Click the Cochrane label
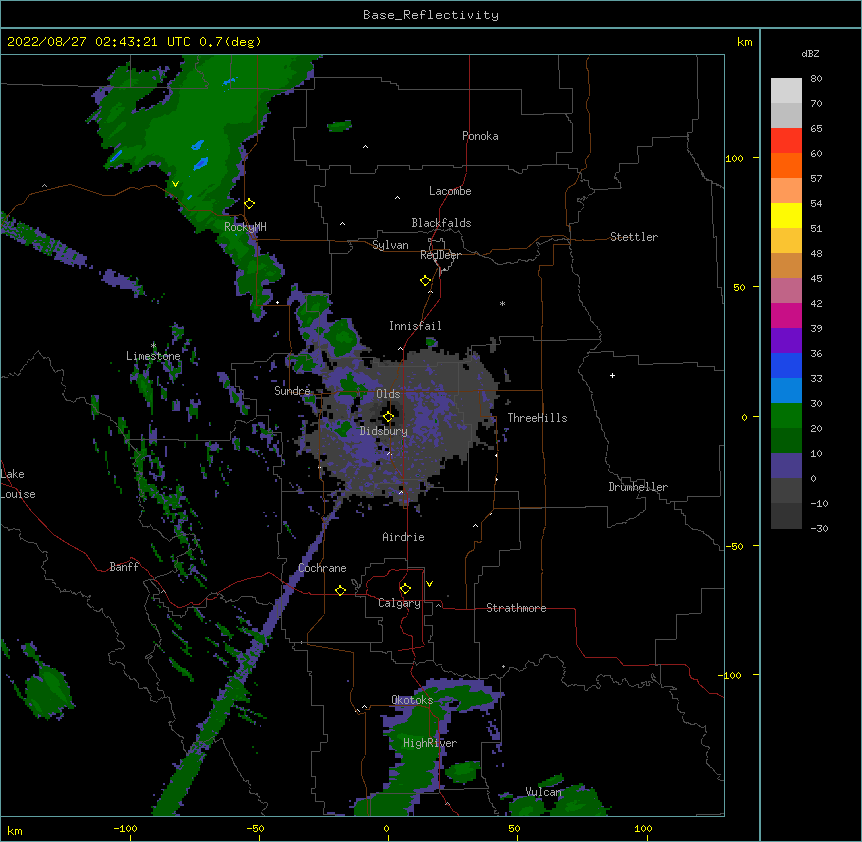Viewport: 862px width, 842px height. [x=323, y=568]
